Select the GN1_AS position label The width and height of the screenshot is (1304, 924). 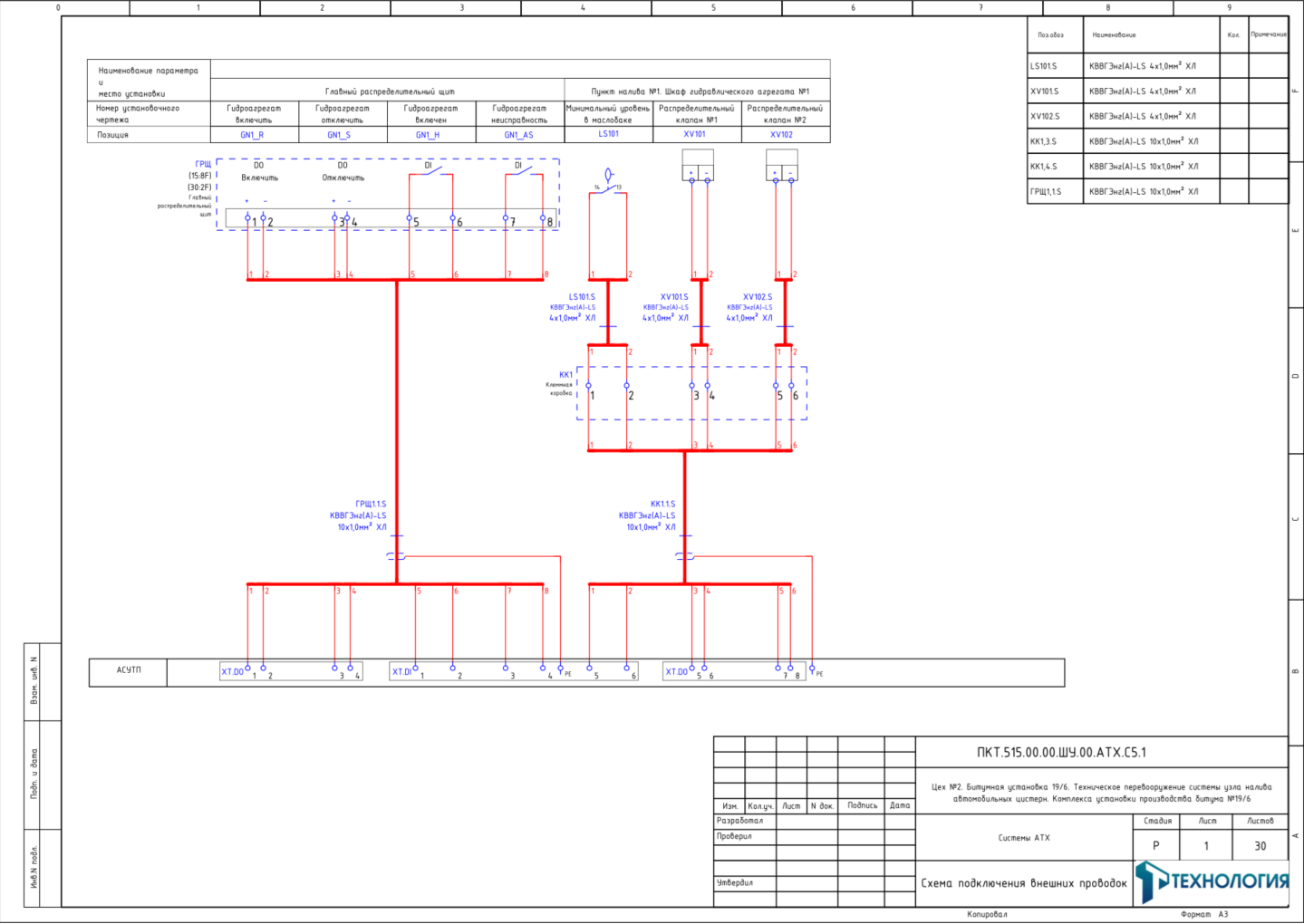click(x=519, y=135)
